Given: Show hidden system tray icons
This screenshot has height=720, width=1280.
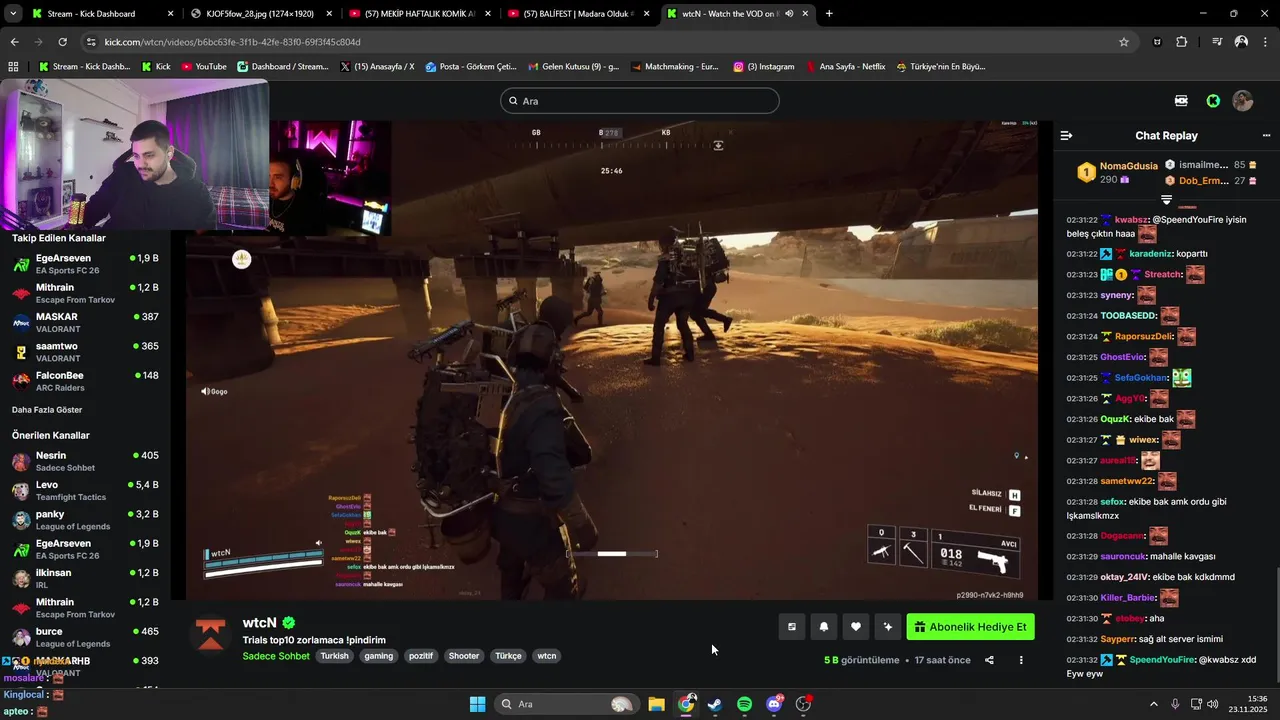Looking at the screenshot, I should pyautogui.click(x=1153, y=704).
